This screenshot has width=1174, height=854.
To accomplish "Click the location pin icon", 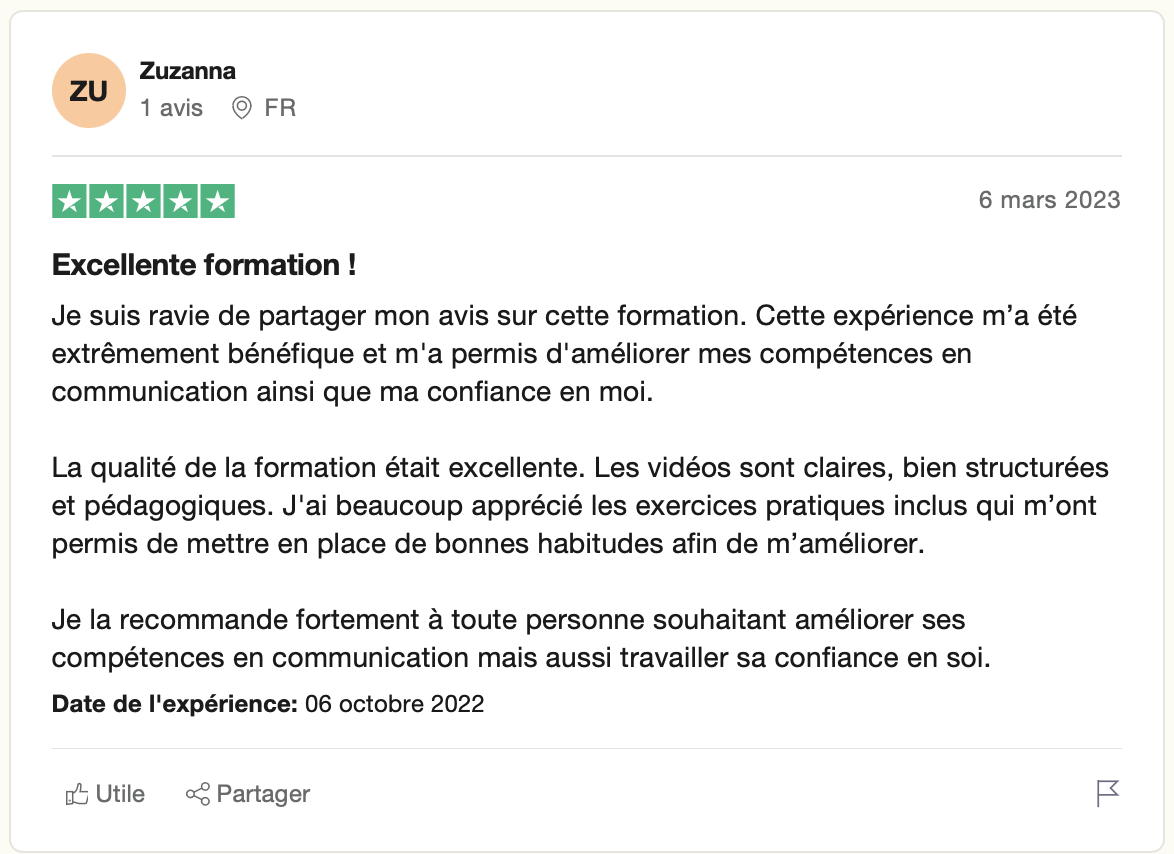I will [x=241, y=108].
